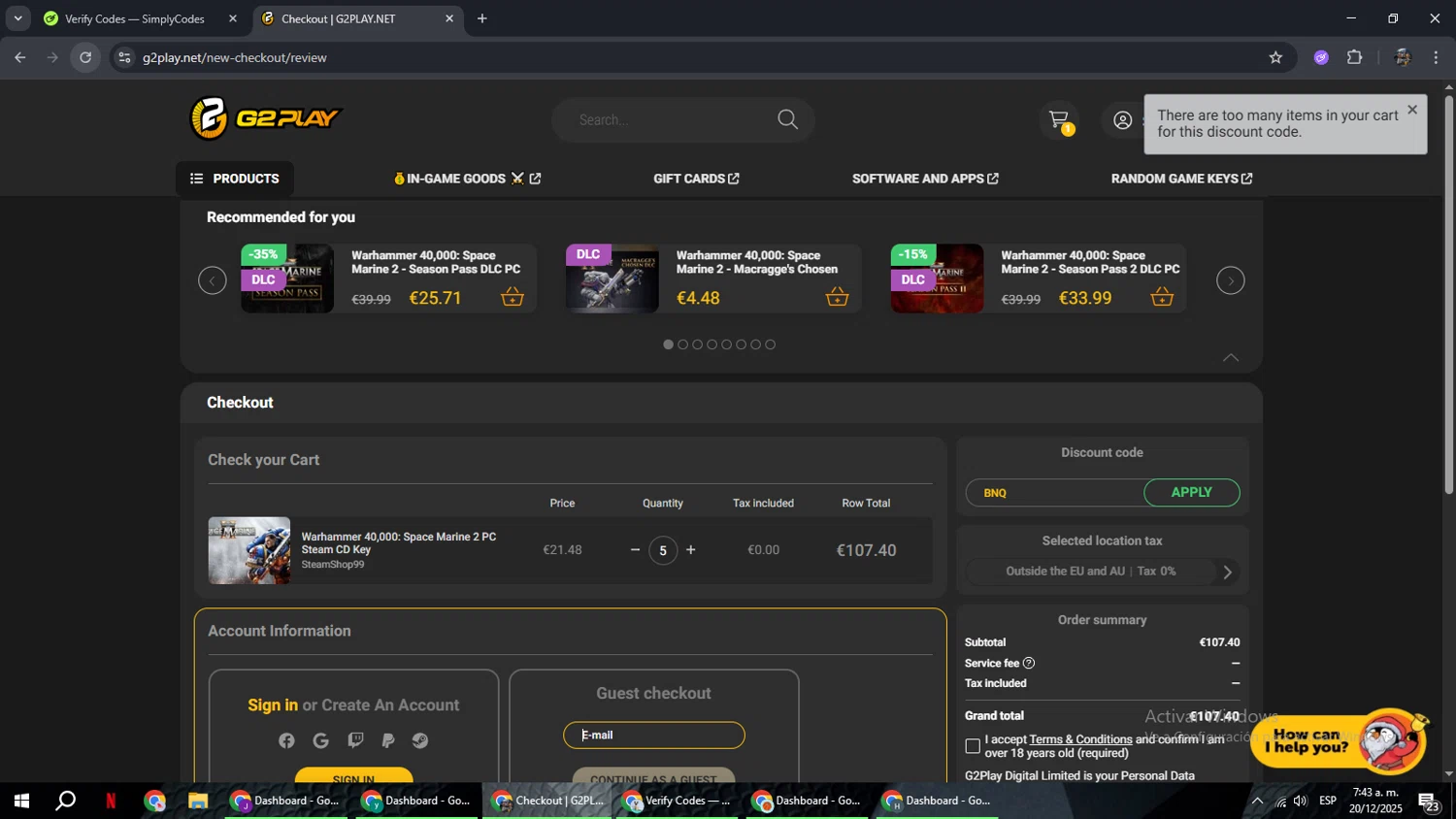The width and height of the screenshot is (1456, 819).
Task: Launch Netflix from taskbar
Action: (x=111, y=801)
